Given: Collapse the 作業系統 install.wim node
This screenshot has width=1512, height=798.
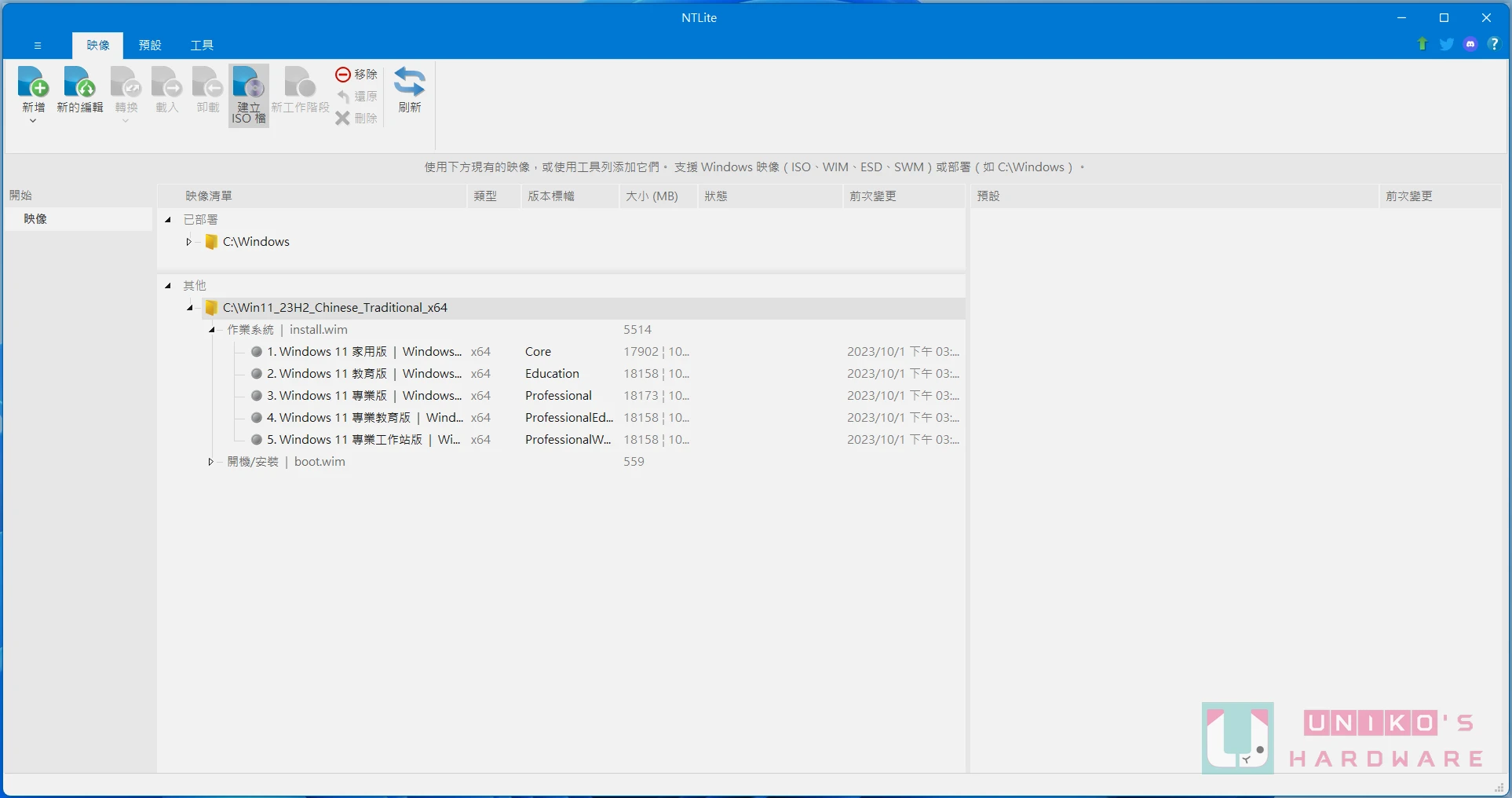Looking at the screenshot, I should click(x=211, y=330).
